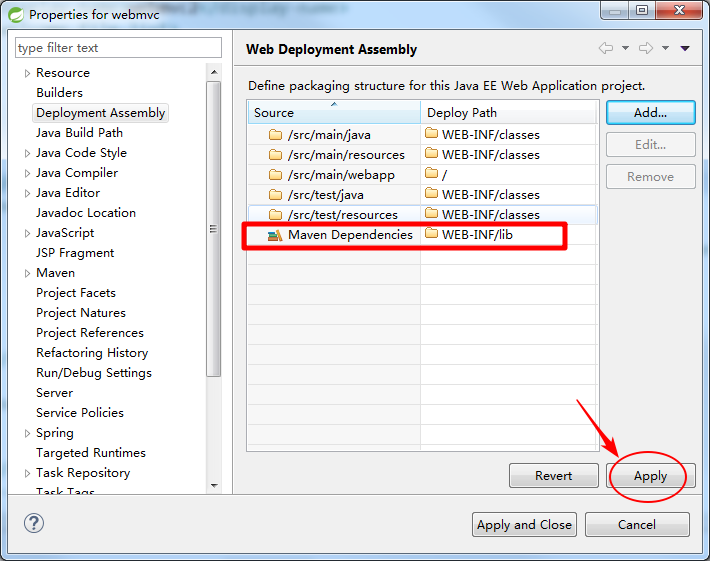The width and height of the screenshot is (710, 561).
Task: Open the Project Facets page
Action: pyautogui.click(x=76, y=293)
